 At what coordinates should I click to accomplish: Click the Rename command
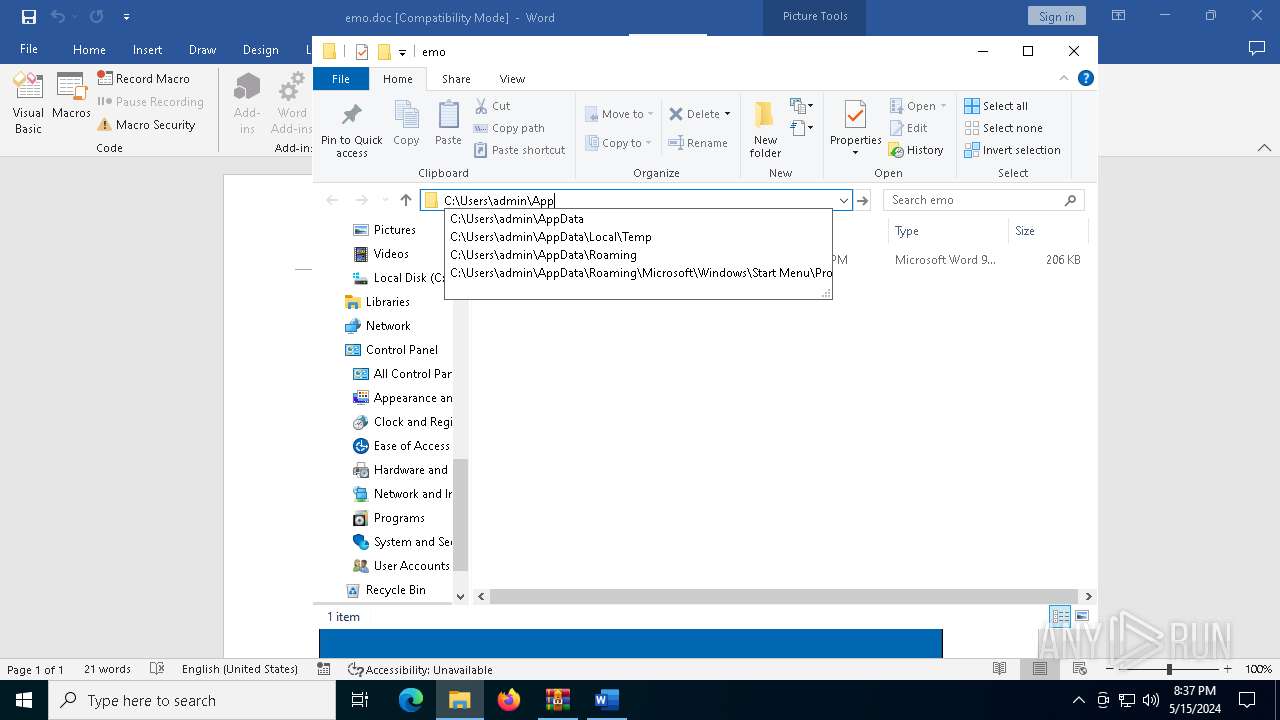click(698, 143)
